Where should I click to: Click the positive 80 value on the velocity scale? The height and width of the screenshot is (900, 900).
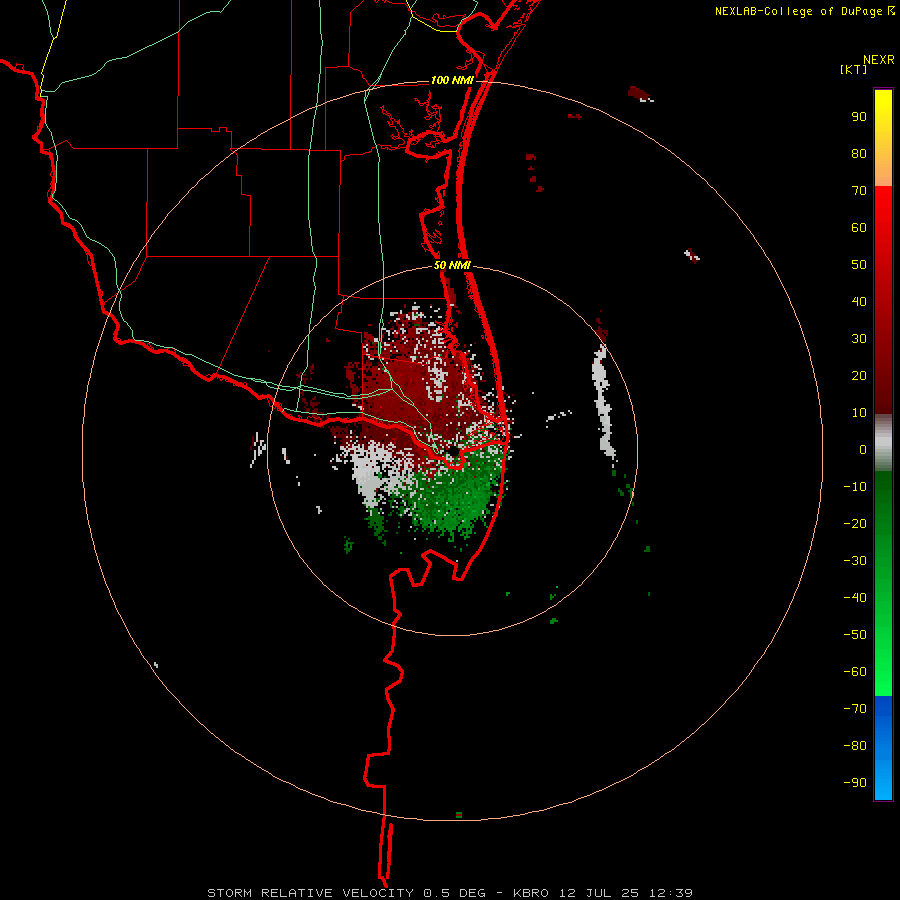[x=859, y=154]
